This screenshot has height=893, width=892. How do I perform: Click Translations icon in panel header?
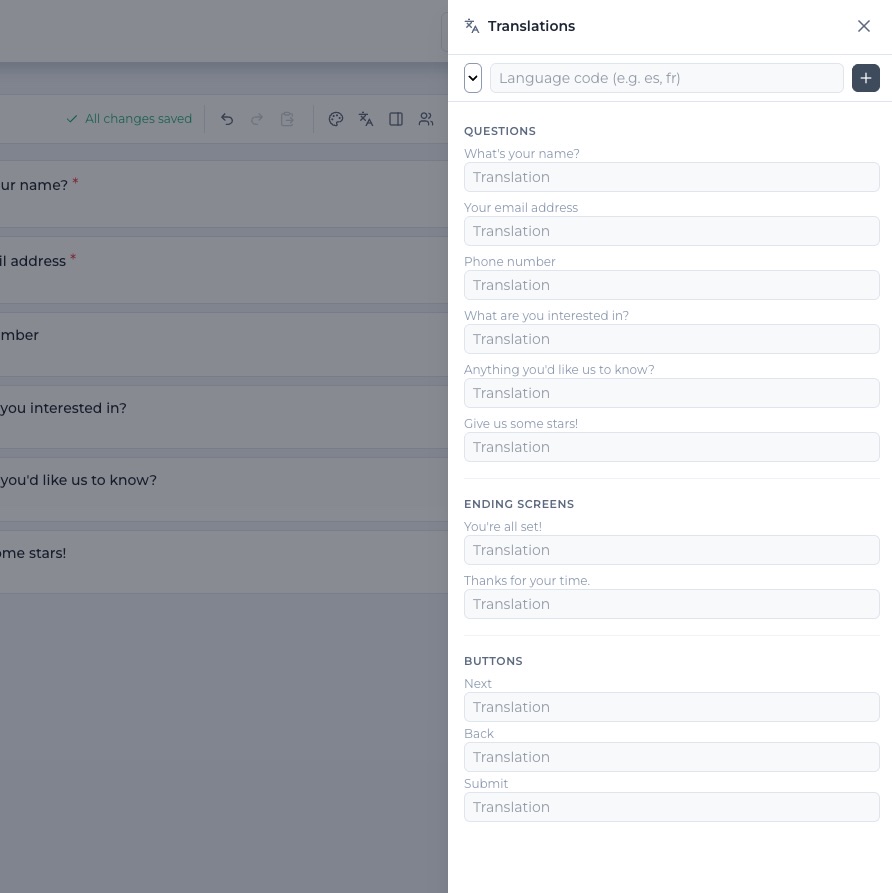[x=472, y=26]
